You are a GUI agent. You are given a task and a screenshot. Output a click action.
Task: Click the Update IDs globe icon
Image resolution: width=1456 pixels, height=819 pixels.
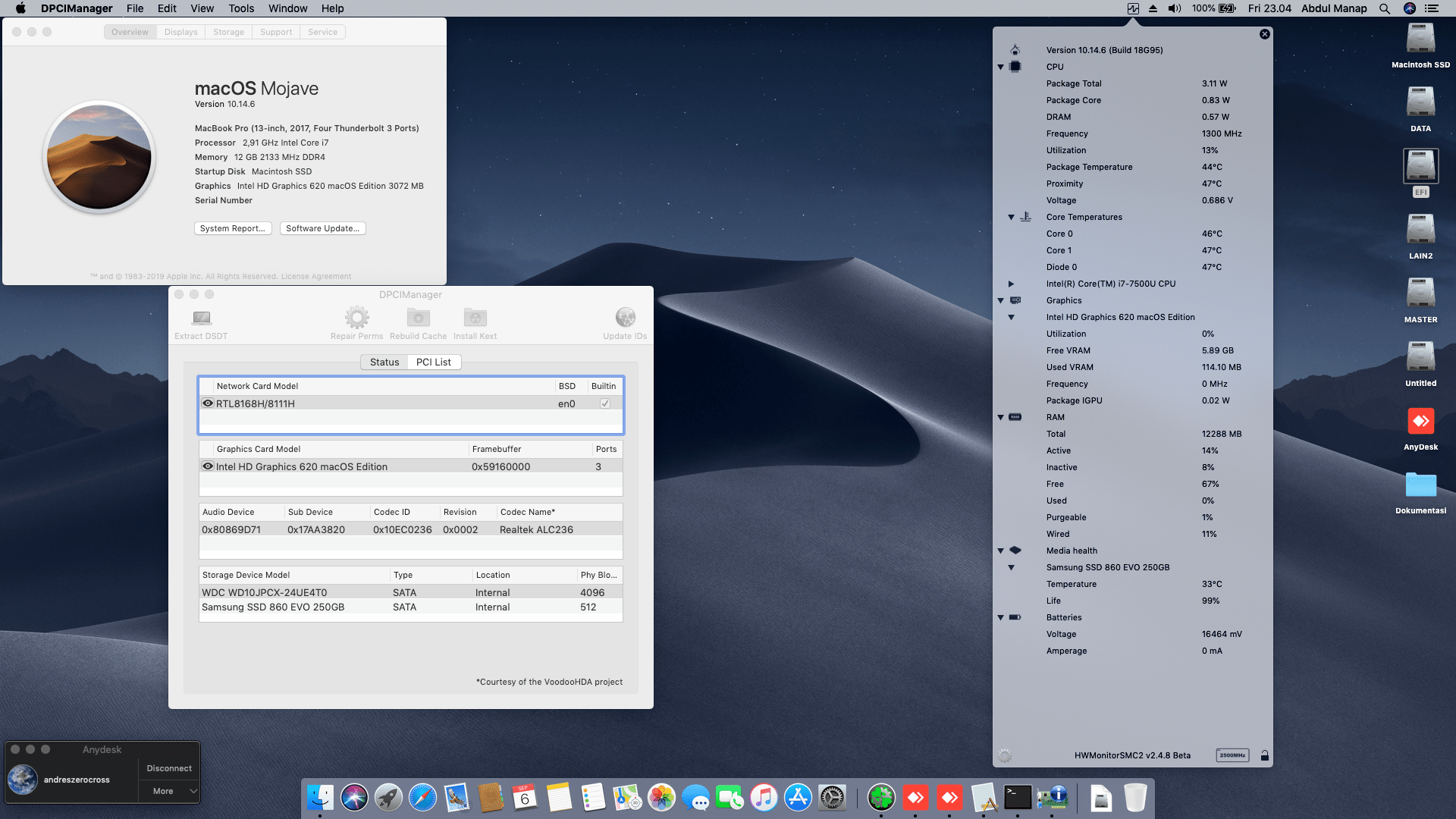point(625,318)
